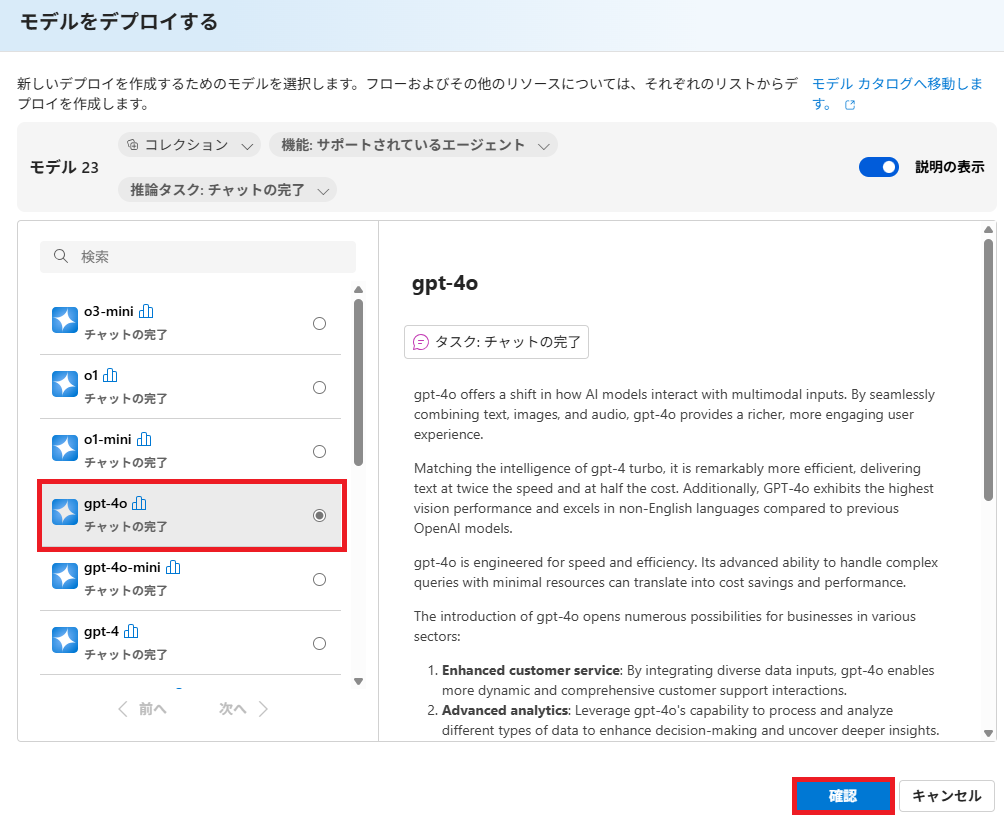Go to previous page with 前へ
The height and width of the screenshot is (820, 1004).
pyautogui.click(x=143, y=709)
